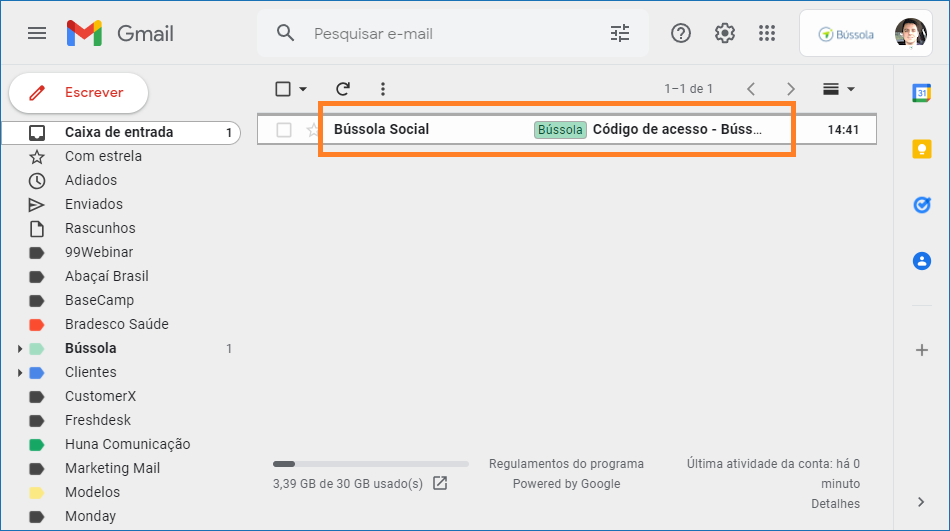Click the storage usage progress bar
The height and width of the screenshot is (531, 950).
tap(371, 464)
